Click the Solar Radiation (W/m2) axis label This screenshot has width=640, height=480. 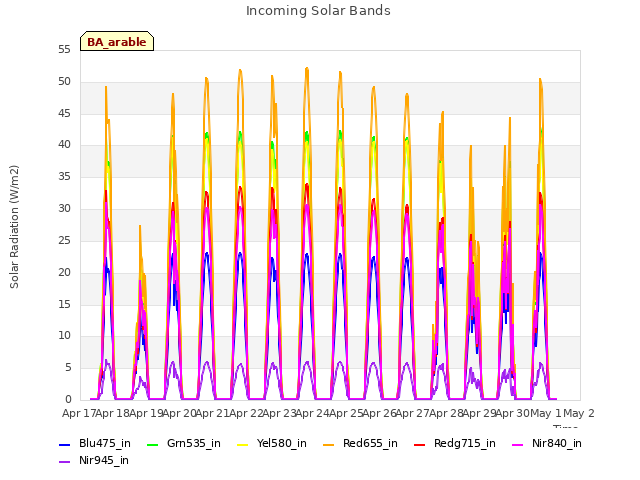(x=14, y=227)
